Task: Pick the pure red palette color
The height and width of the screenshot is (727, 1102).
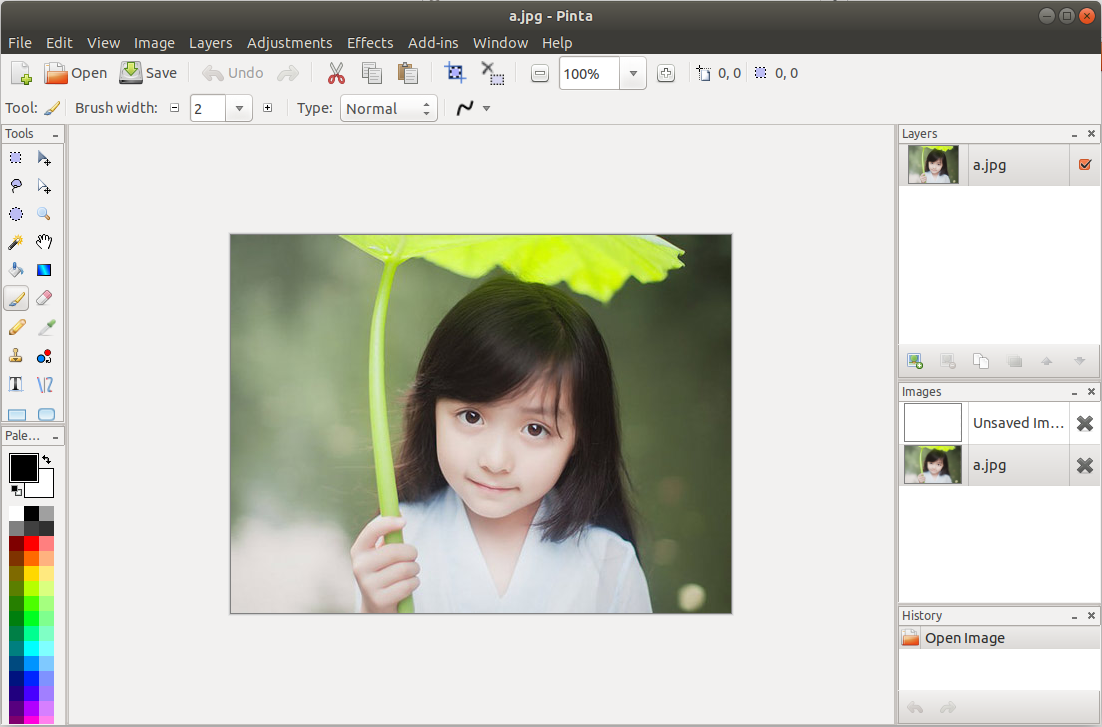Action: (31, 543)
